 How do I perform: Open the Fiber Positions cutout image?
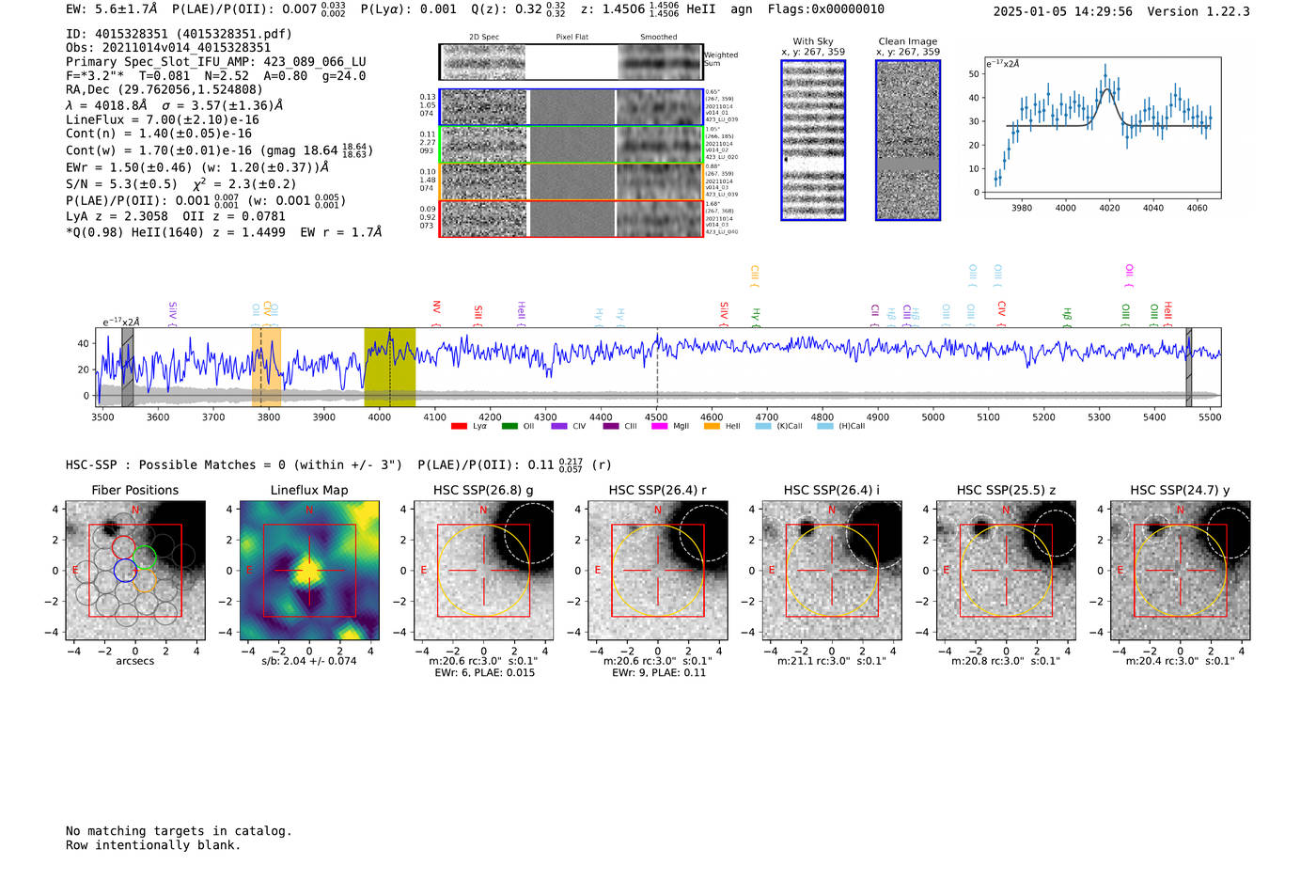pyautogui.click(x=135, y=571)
